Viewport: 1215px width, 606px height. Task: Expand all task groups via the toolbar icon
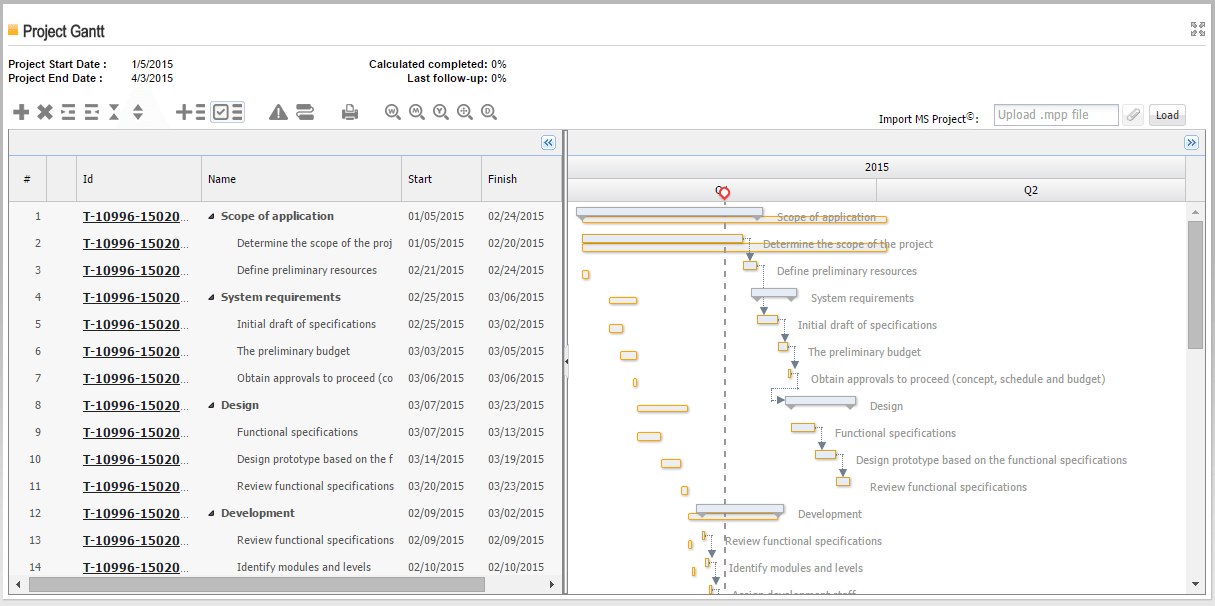(138, 112)
